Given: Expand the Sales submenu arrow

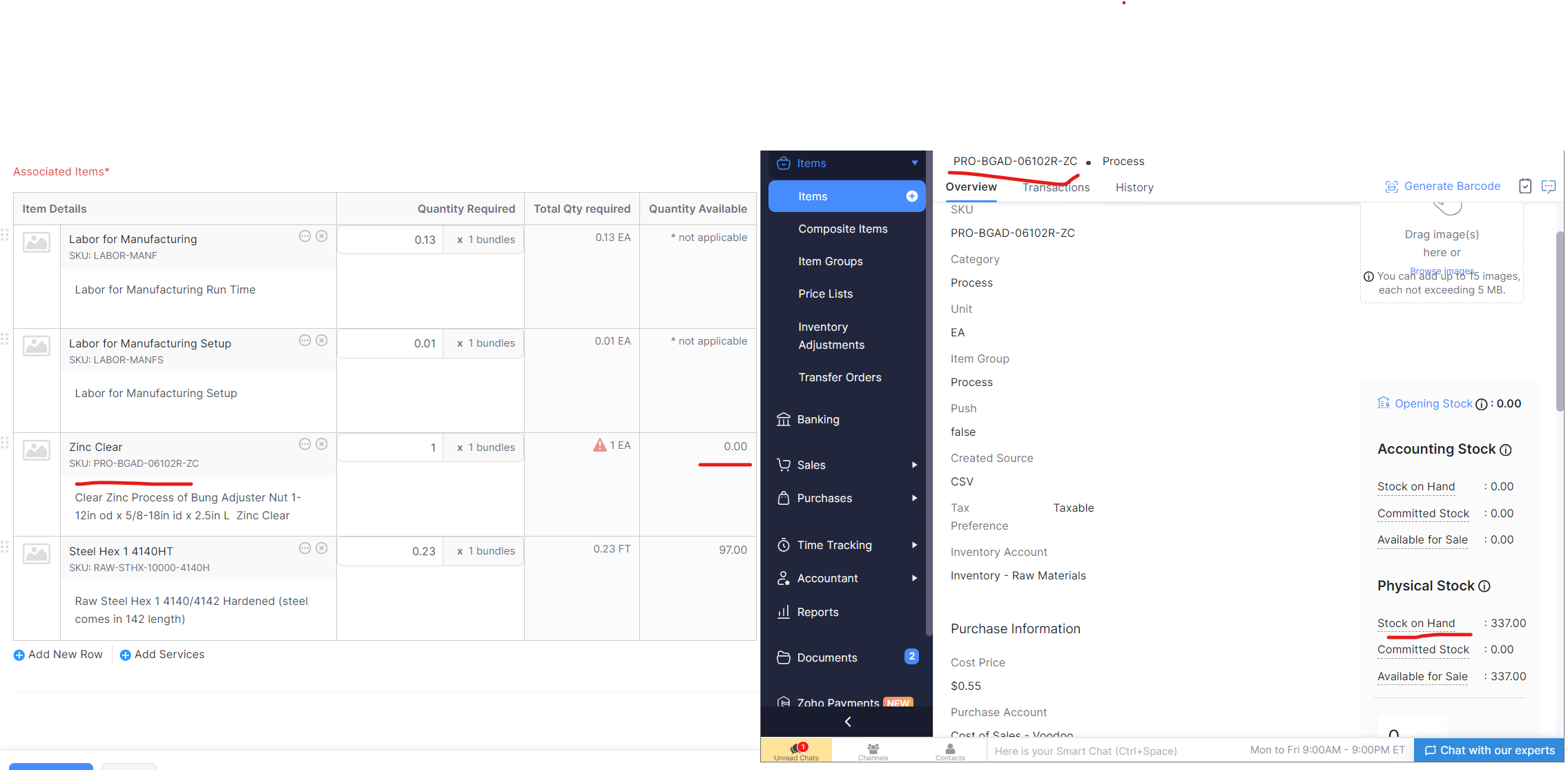Looking at the screenshot, I should tap(914, 465).
